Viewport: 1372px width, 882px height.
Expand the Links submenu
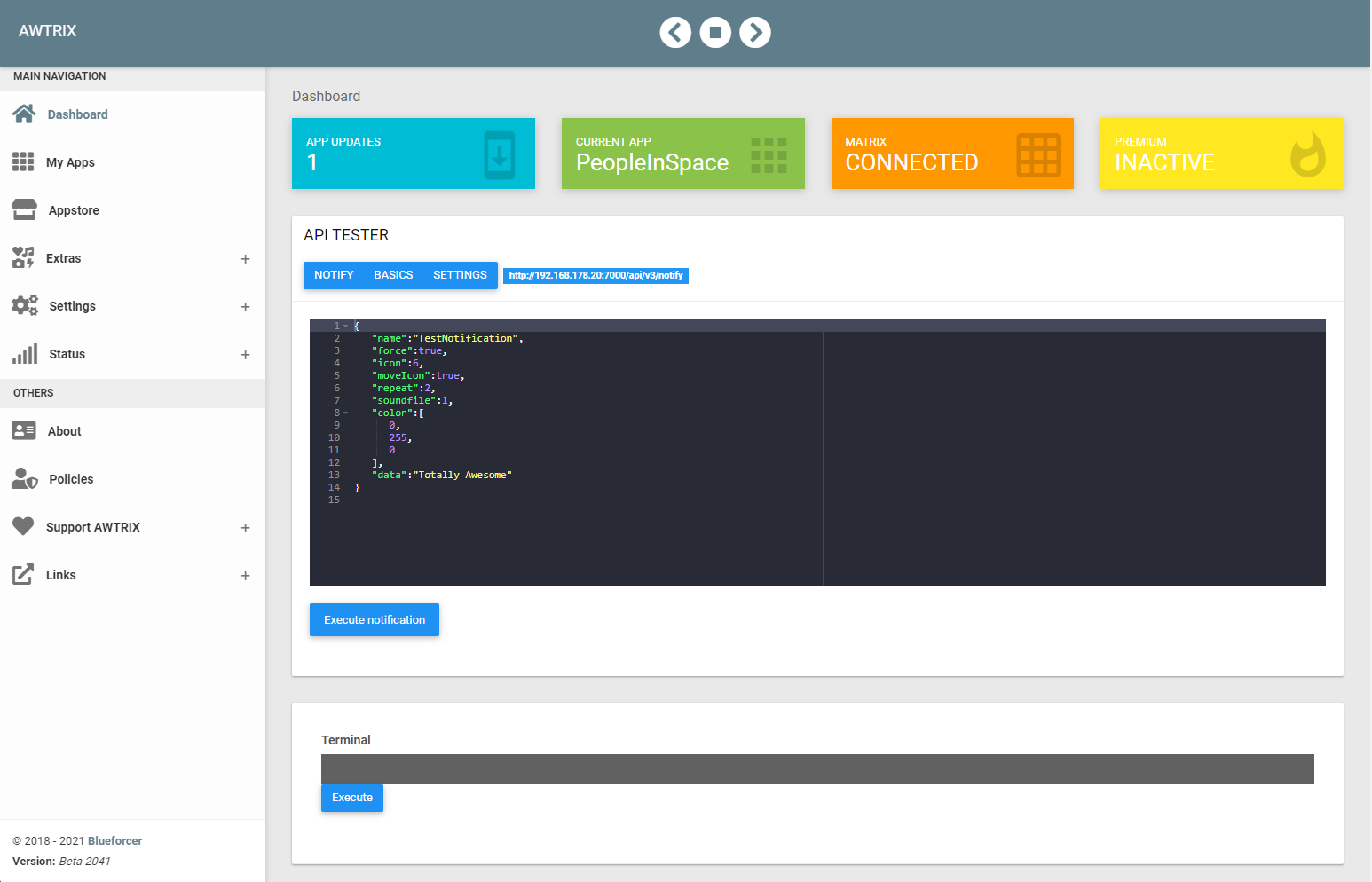246,576
